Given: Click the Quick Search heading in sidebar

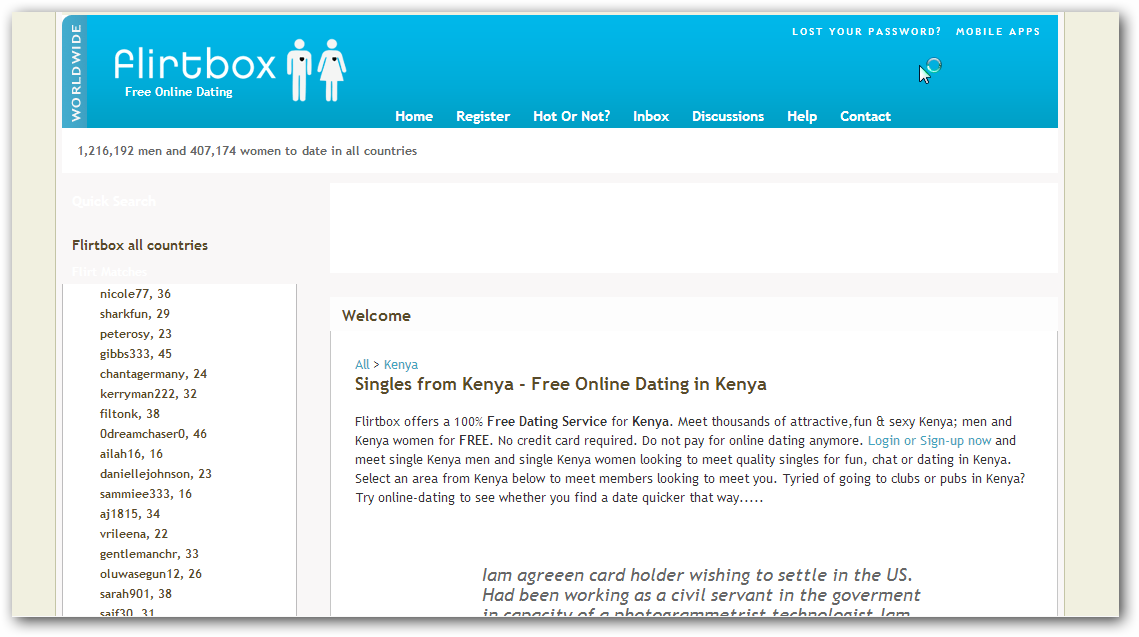Looking at the screenshot, I should 113,201.
